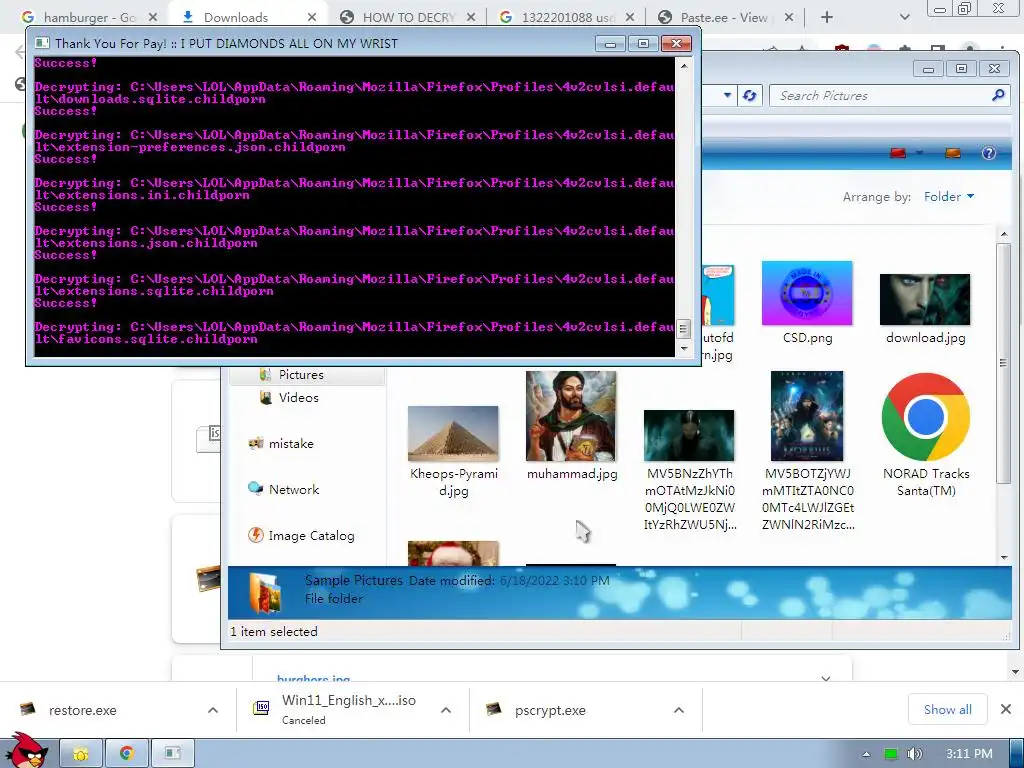Click the refresh icon in Pictures explorer window
This screenshot has height=768, width=1024.
coord(749,95)
